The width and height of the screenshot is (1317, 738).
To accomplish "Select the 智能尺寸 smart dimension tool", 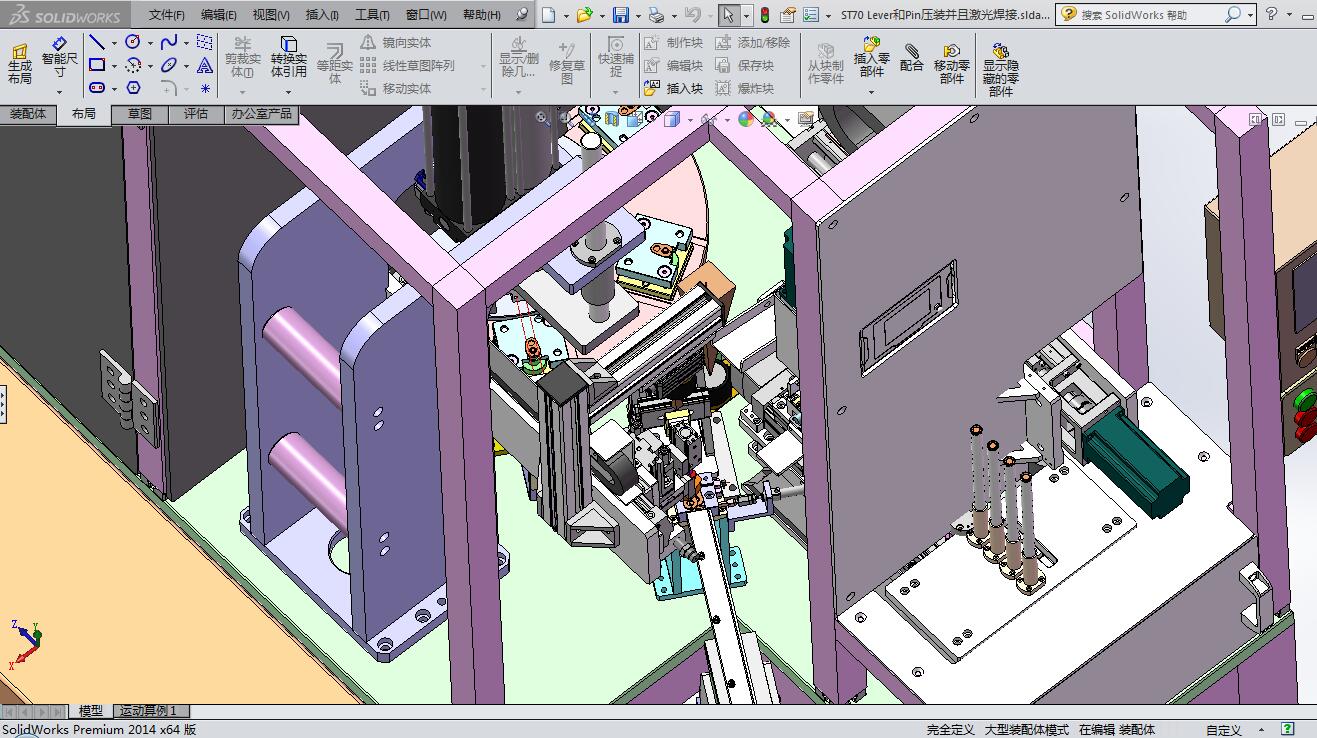I will tap(59, 57).
